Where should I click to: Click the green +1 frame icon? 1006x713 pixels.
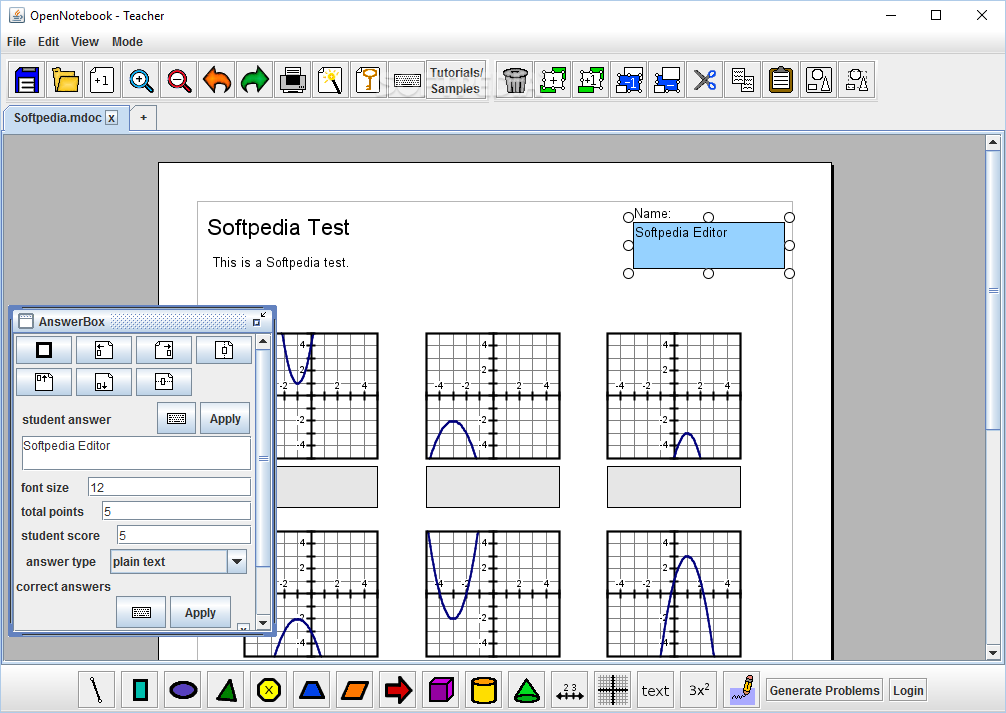pos(590,80)
